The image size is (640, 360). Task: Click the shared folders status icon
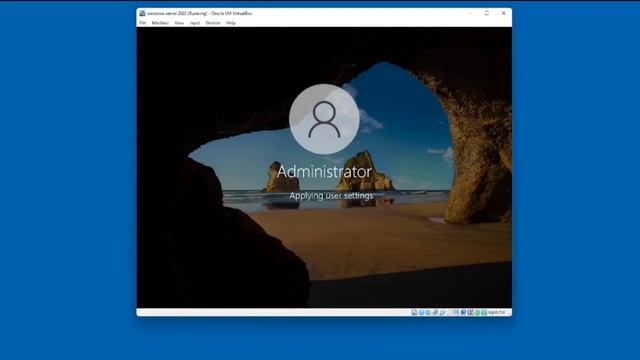click(449, 312)
